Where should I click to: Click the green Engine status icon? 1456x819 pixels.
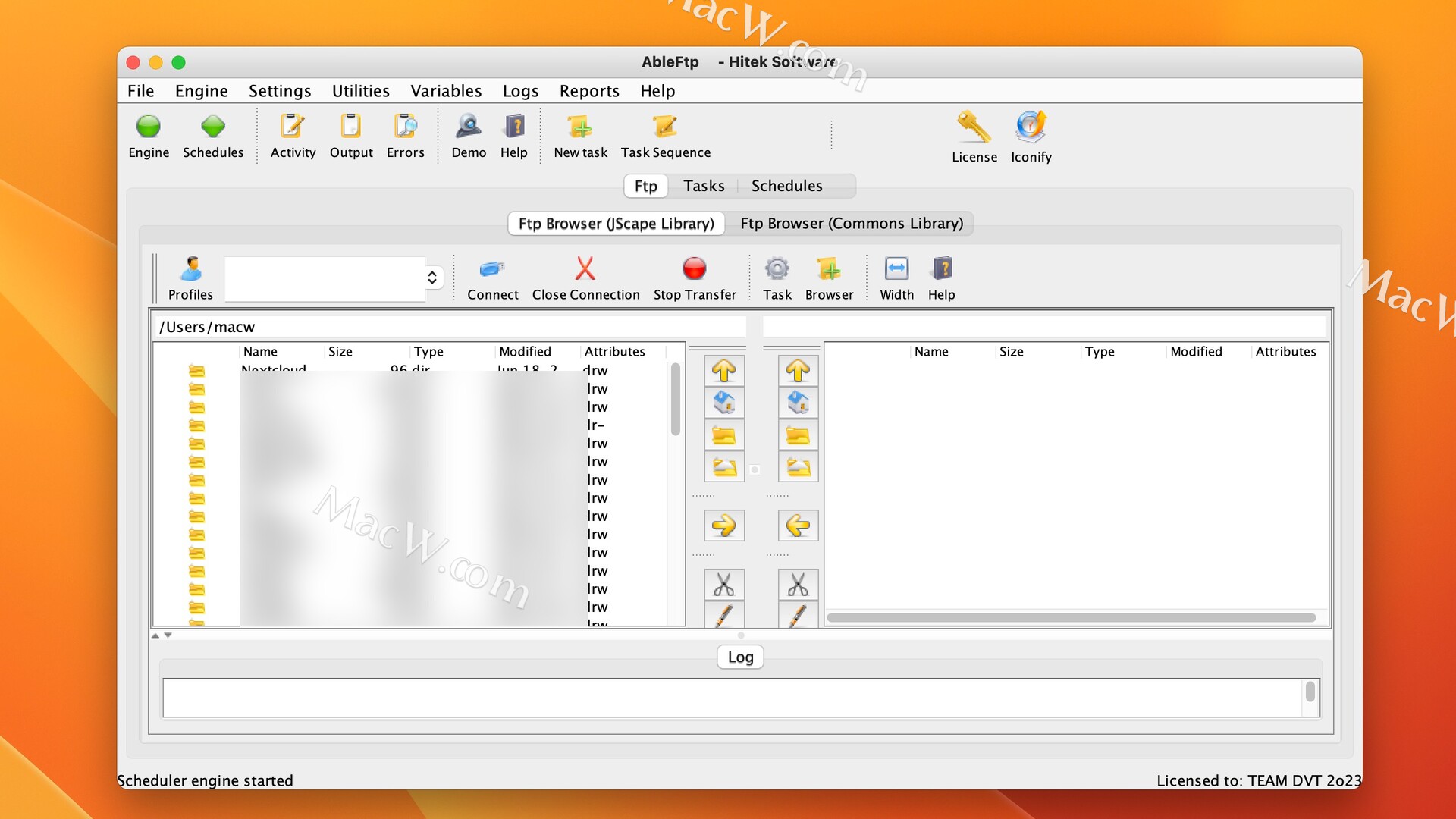coord(149,127)
